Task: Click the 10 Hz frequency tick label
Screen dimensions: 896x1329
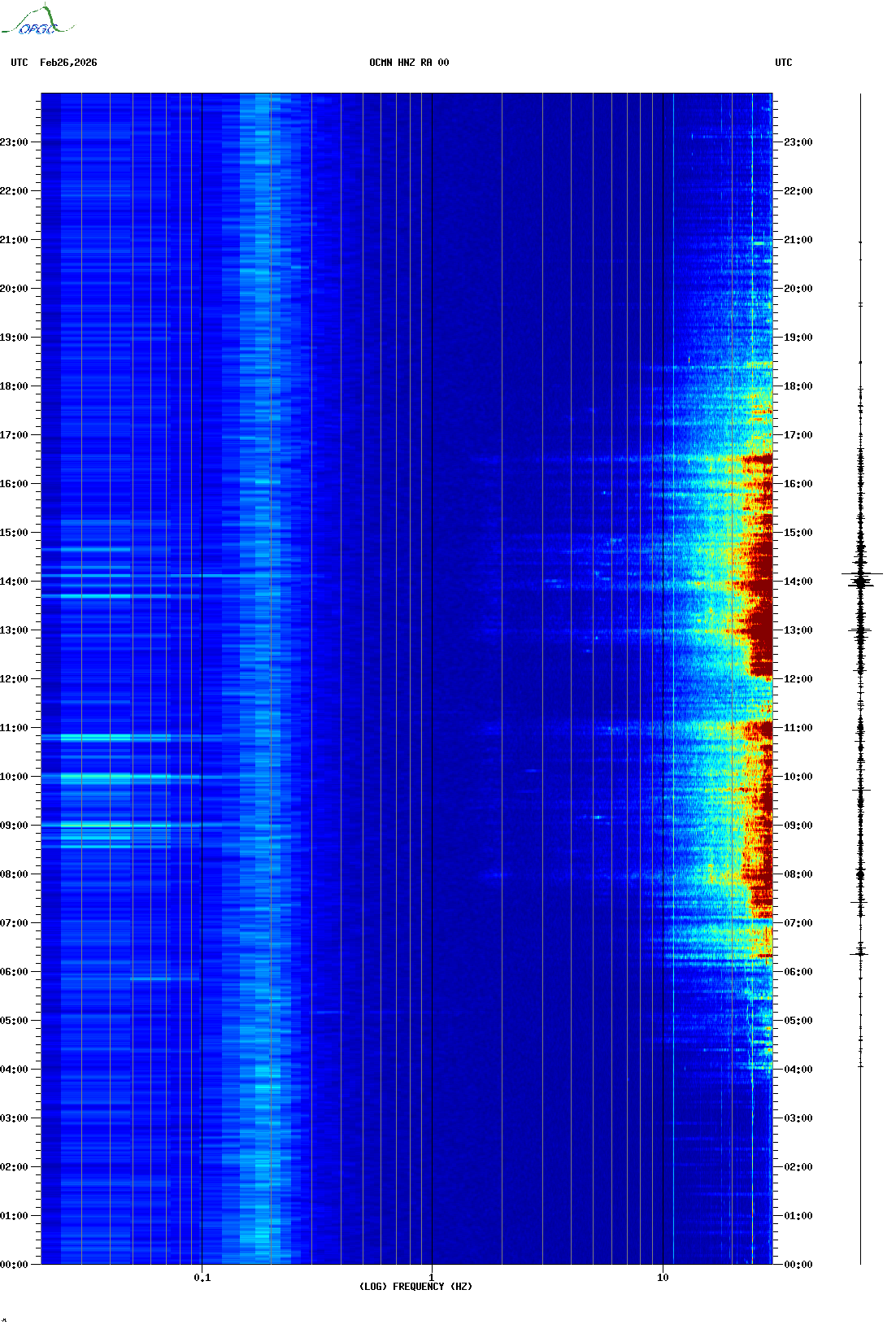Action: click(x=663, y=1278)
